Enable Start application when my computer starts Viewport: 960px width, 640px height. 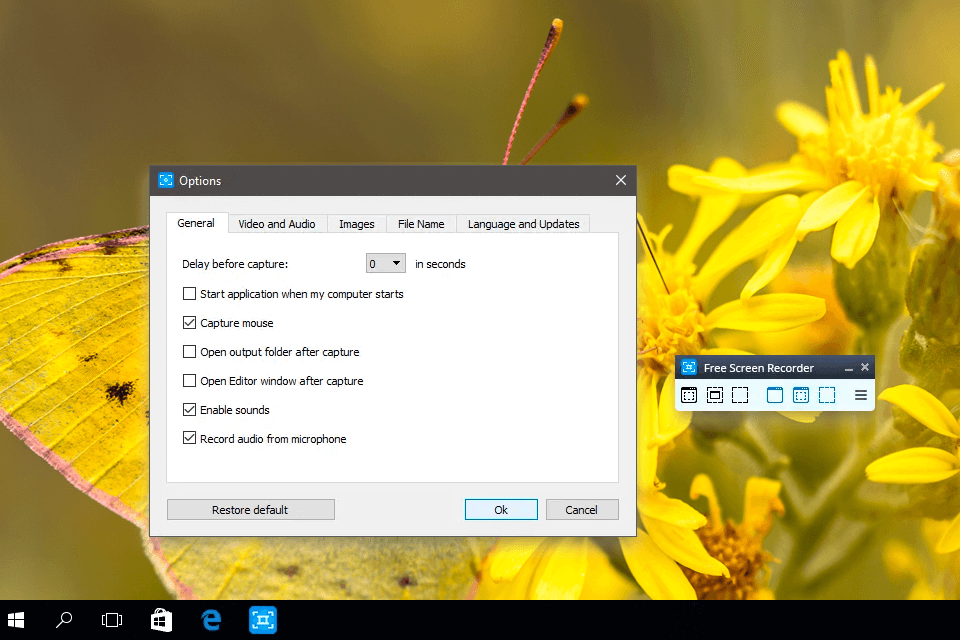pos(189,294)
